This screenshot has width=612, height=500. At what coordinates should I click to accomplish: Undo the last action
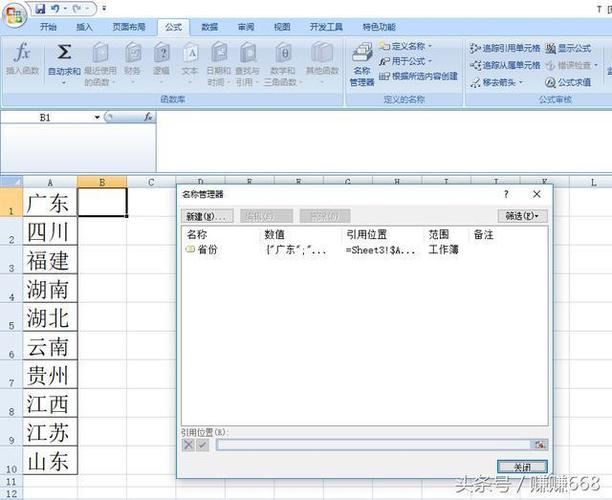(x=55, y=9)
